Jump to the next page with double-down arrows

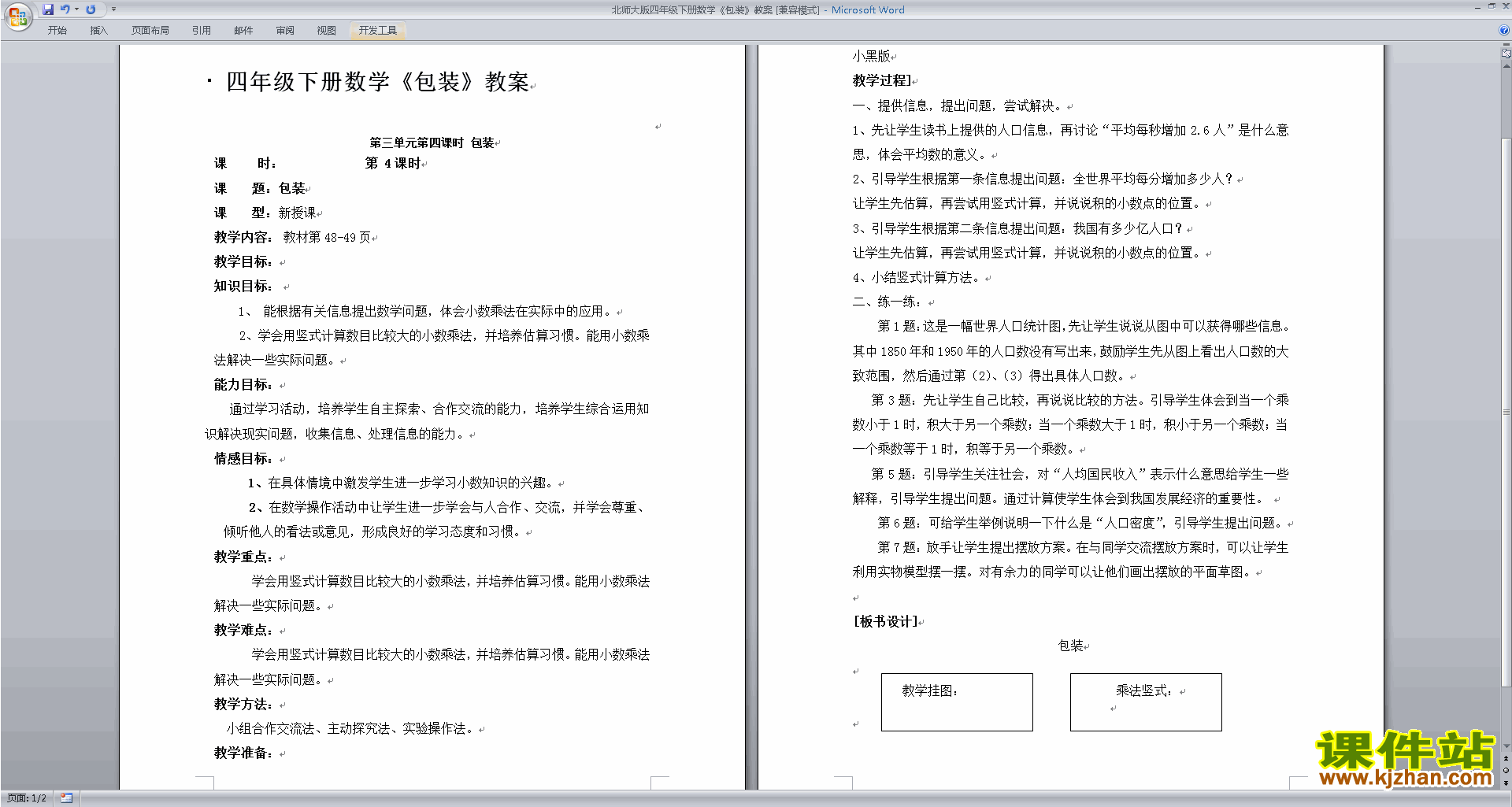click(1506, 783)
